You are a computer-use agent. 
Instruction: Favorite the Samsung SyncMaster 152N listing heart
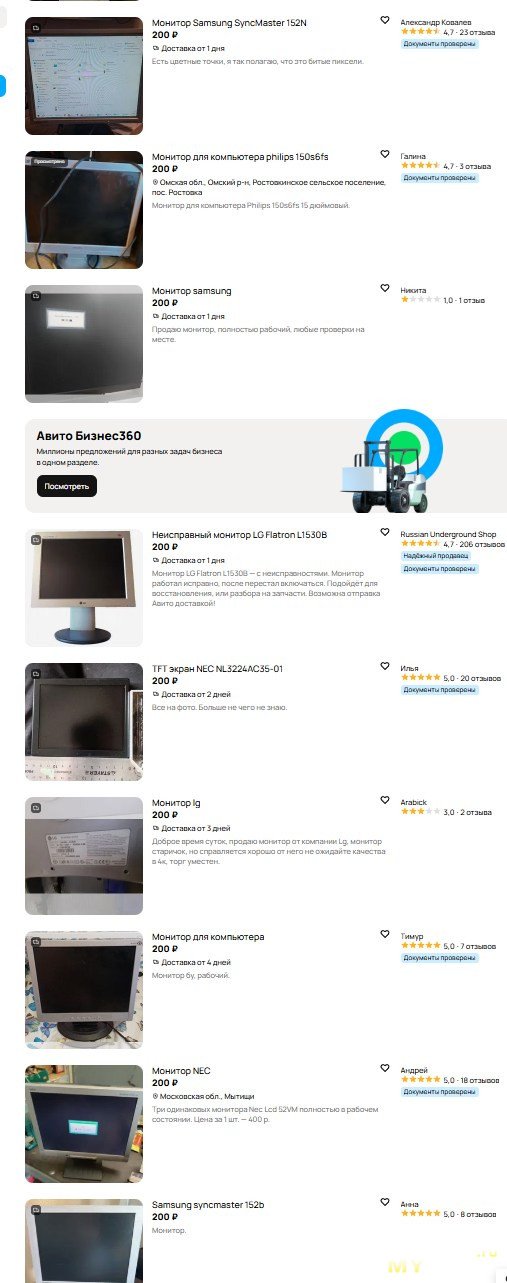pos(385,20)
